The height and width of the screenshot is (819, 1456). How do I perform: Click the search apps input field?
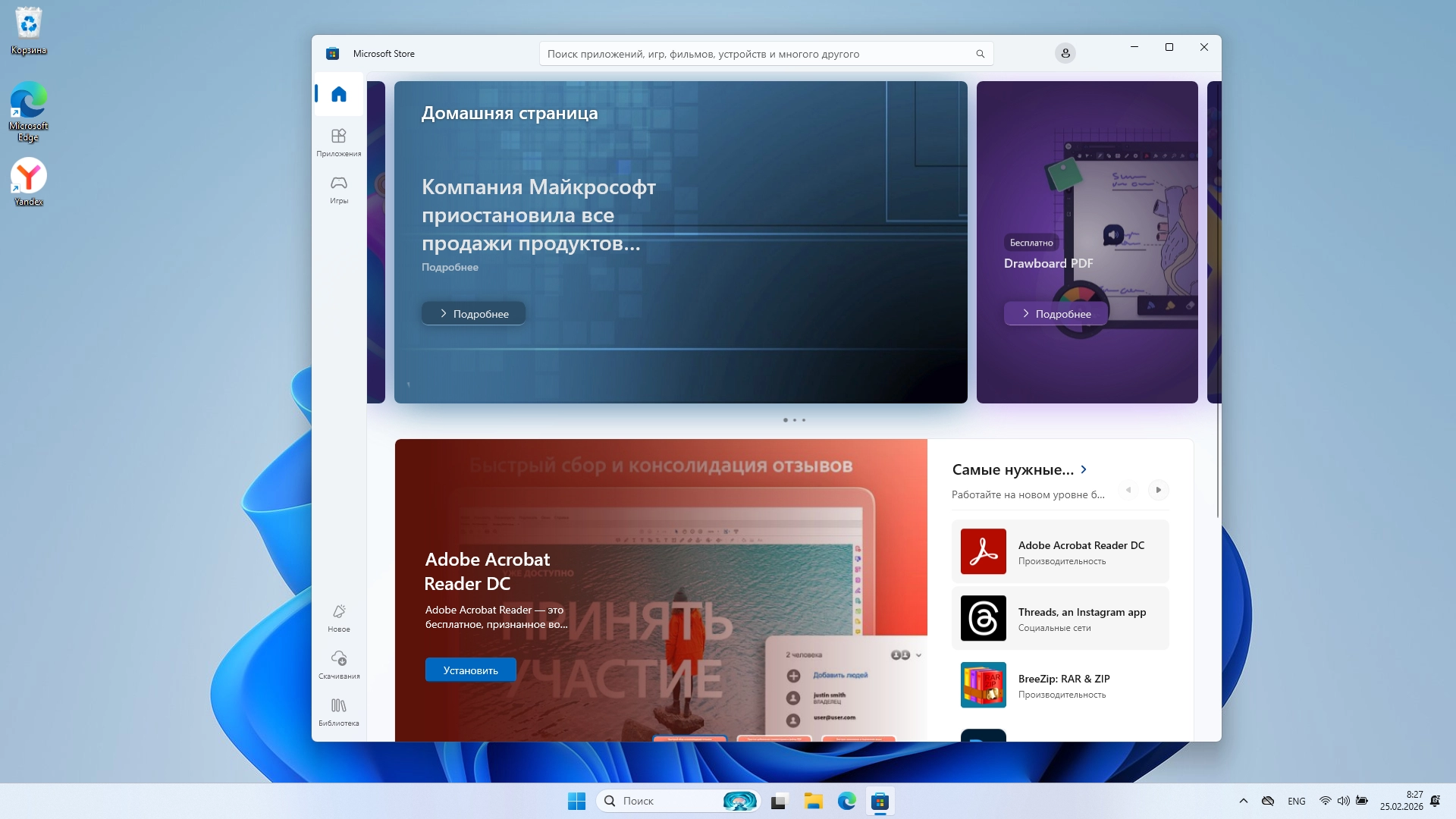pos(758,54)
